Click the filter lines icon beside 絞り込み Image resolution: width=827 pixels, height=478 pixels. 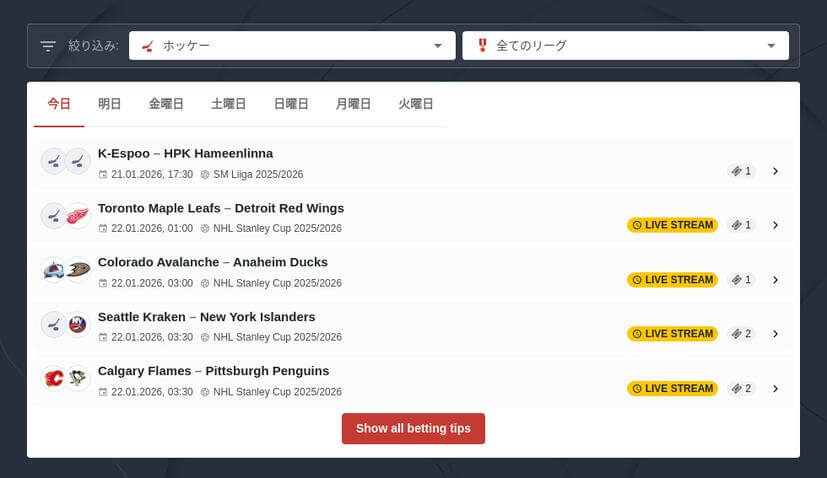pyautogui.click(x=48, y=46)
